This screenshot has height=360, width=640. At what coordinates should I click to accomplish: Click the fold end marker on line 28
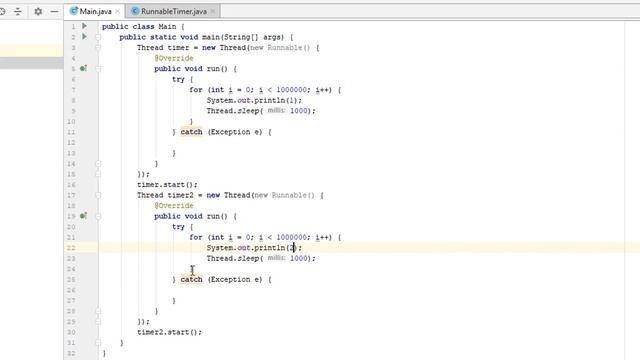pos(98,311)
